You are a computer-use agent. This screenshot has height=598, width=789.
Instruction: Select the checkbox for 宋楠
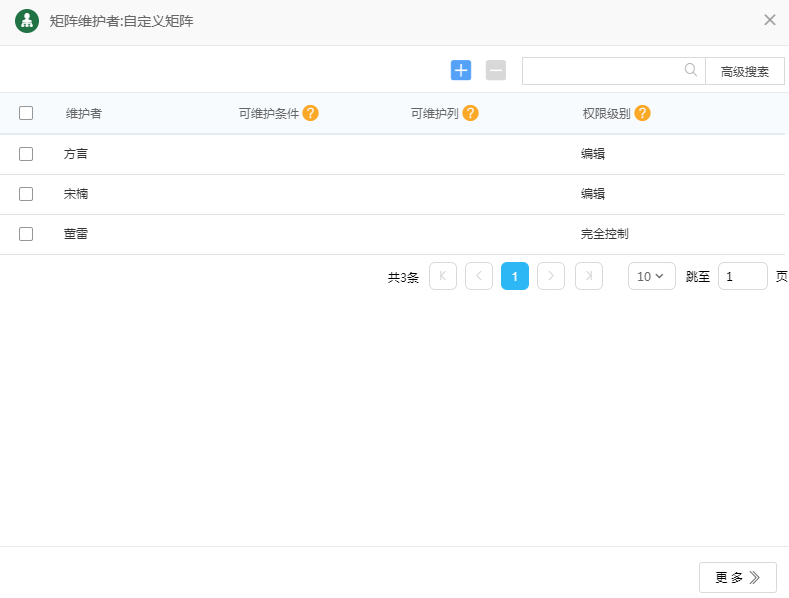26,194
